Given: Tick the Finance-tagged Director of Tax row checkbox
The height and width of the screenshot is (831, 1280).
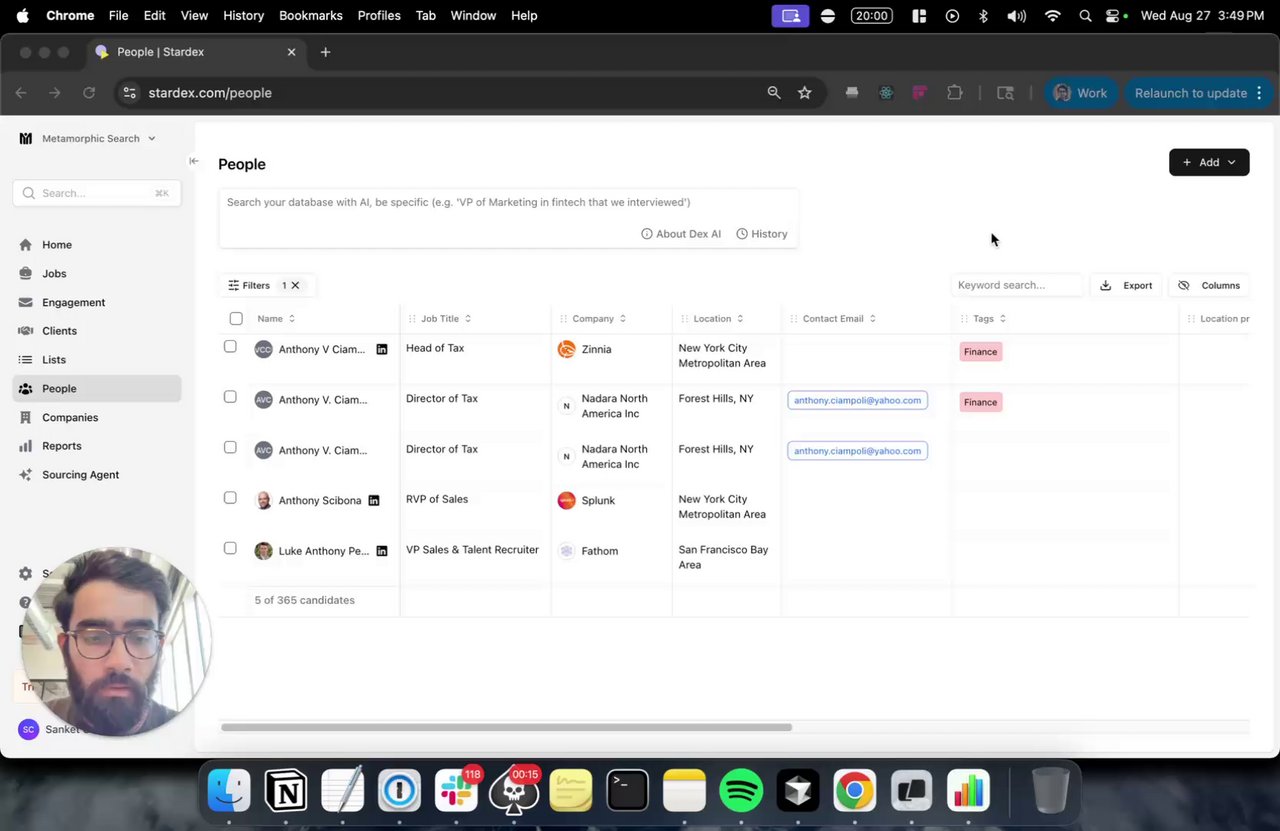Looking at the screenshot, I should [230, 397].
